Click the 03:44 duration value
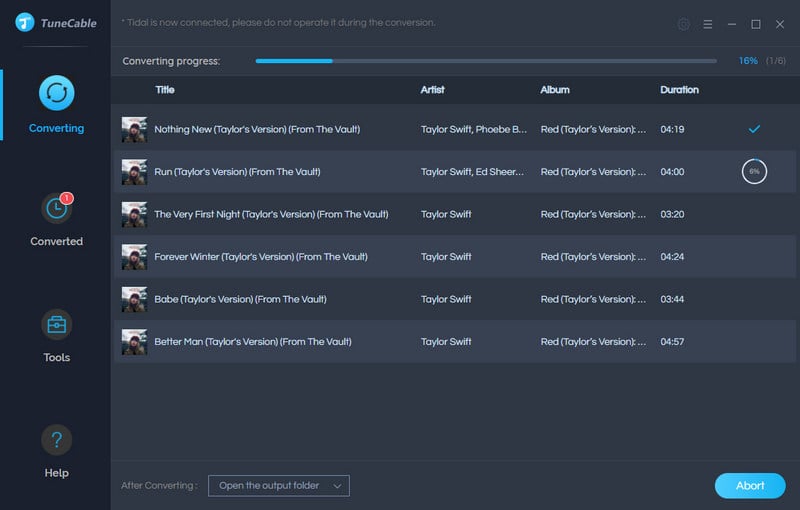The image size is (800, 510). (672, 299)
